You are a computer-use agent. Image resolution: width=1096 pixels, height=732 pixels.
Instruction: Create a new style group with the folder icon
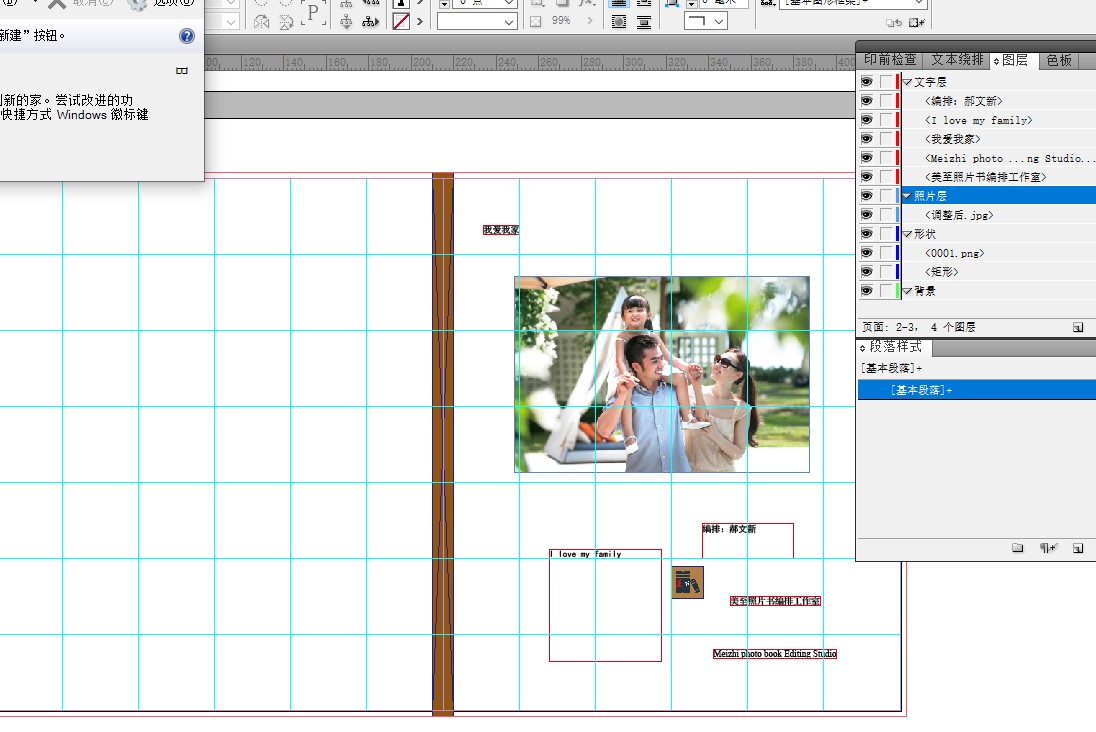[1018, 548]
